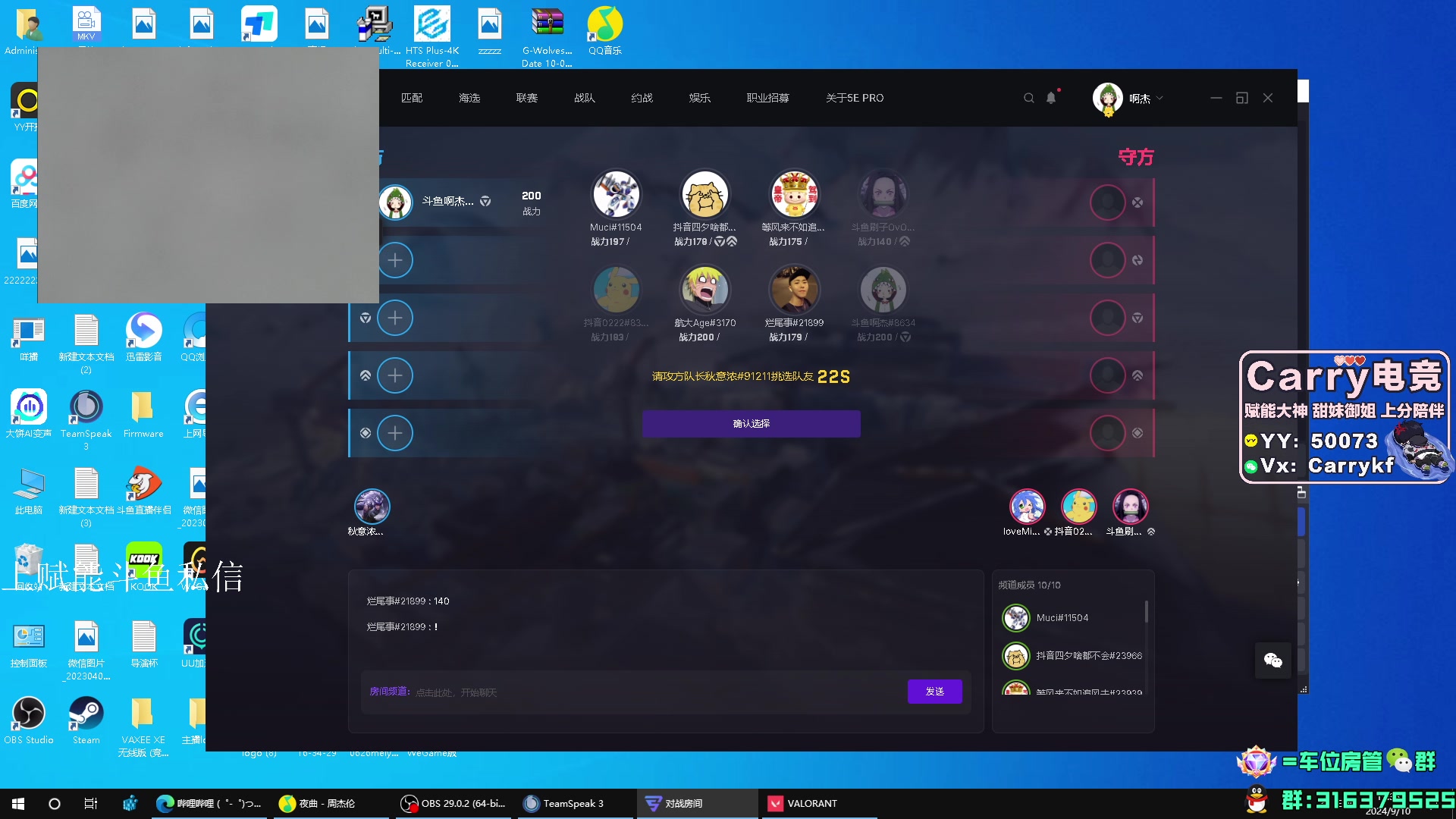1456x819 pixels.
Task: Open 大饼AI变声 desktop shortcut
Action: (28, 413)
